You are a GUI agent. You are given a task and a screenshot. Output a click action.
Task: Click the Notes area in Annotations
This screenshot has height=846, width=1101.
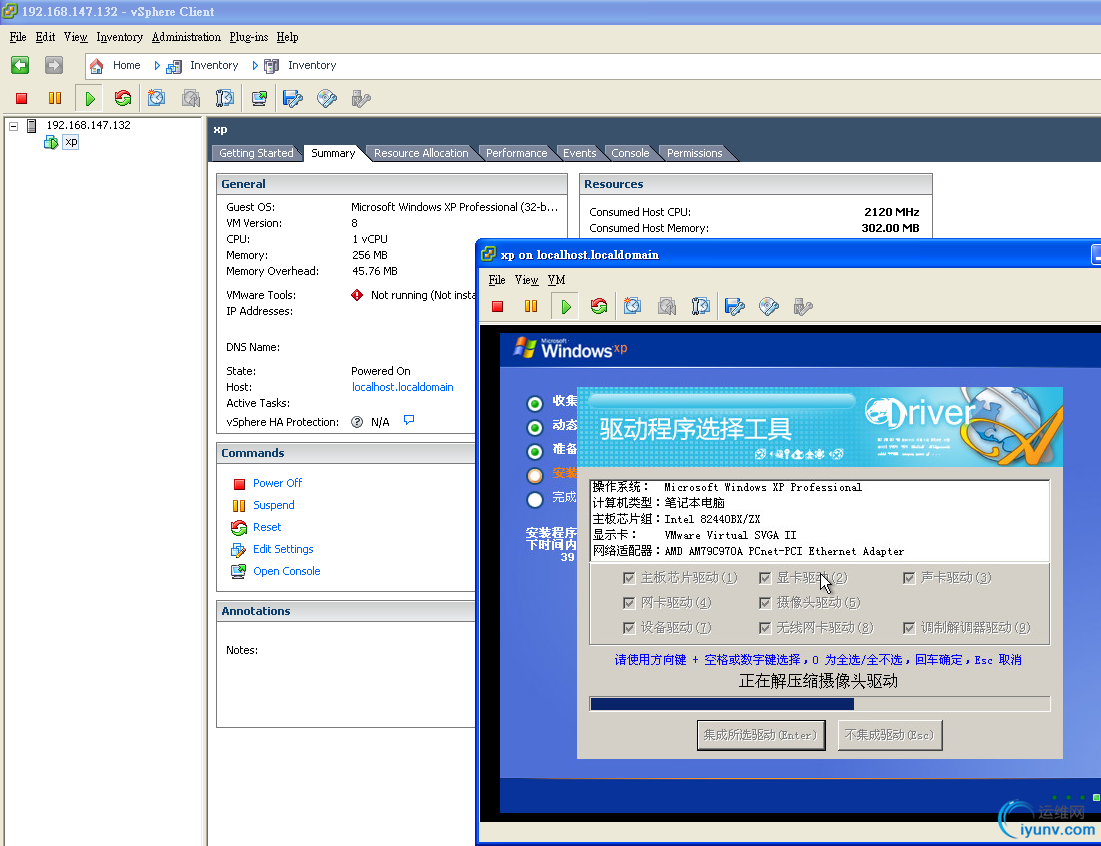344,674
